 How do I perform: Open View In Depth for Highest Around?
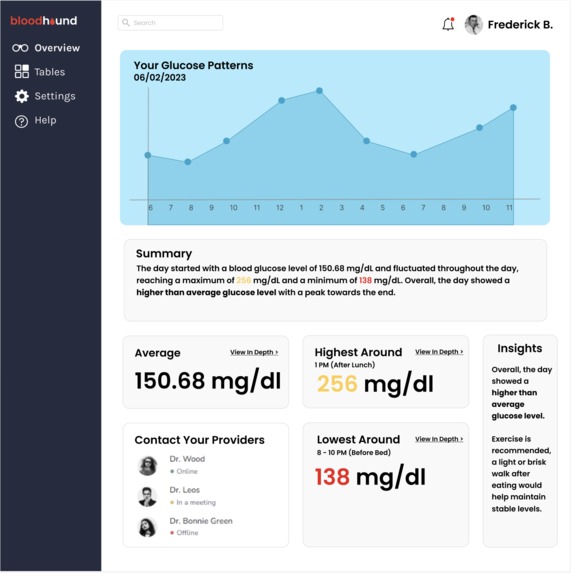pyautogui.click(x=439, y=352)
